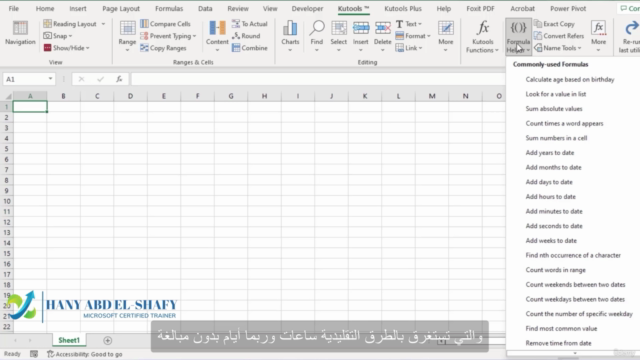Click the To Actual icon
The image size is (640, 360).
tap(236, 24)
